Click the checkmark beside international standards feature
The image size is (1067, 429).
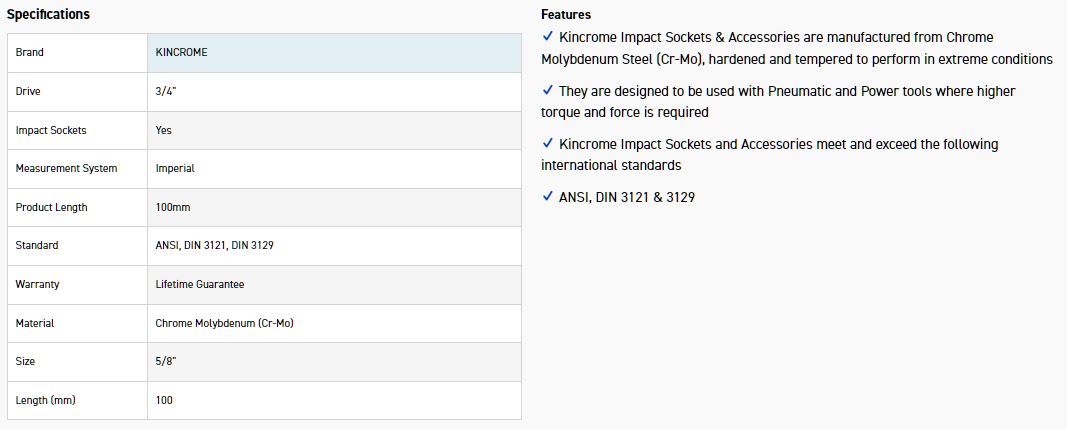point(547,144)
